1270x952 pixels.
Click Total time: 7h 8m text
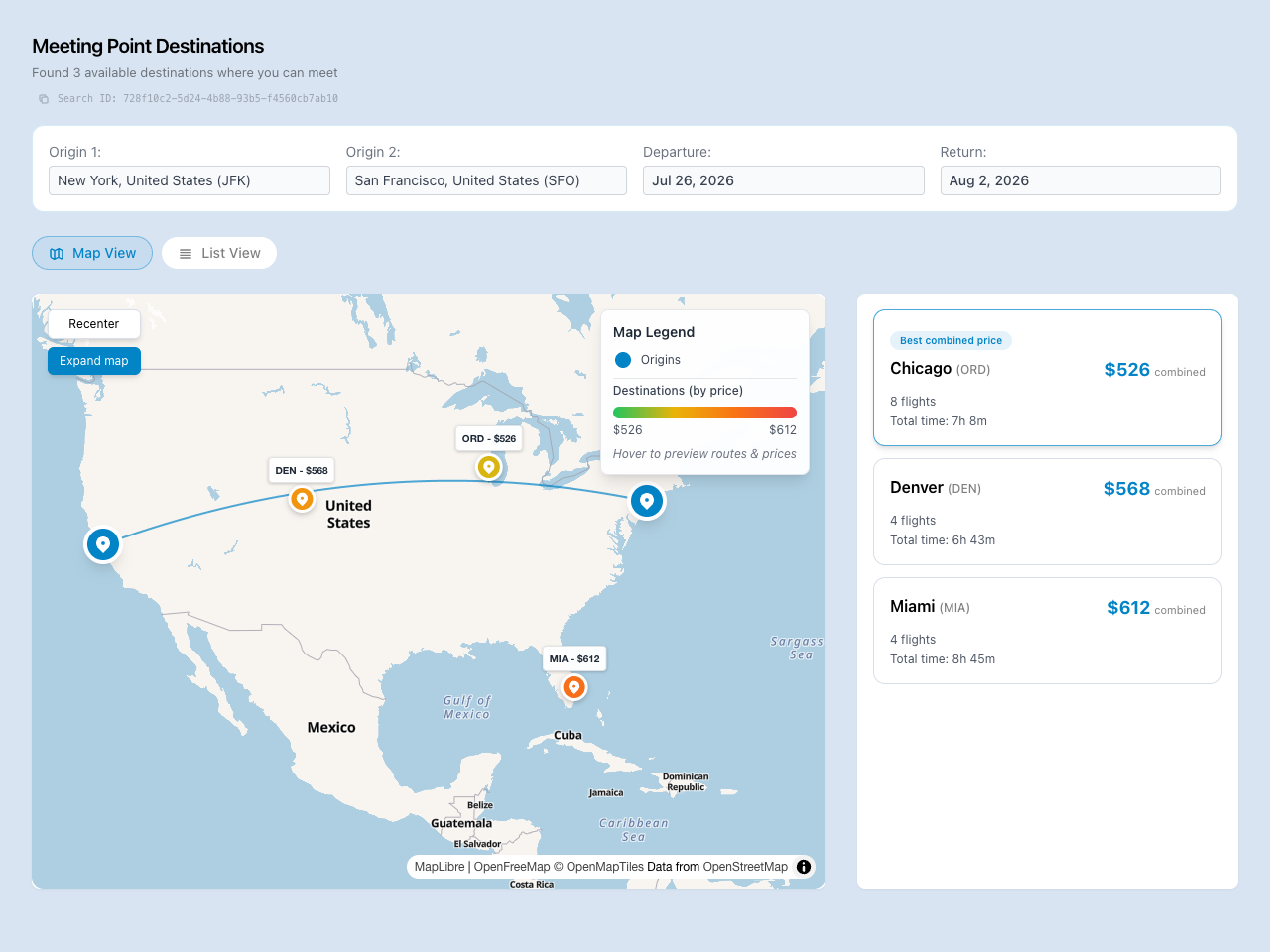click(939, 421)
